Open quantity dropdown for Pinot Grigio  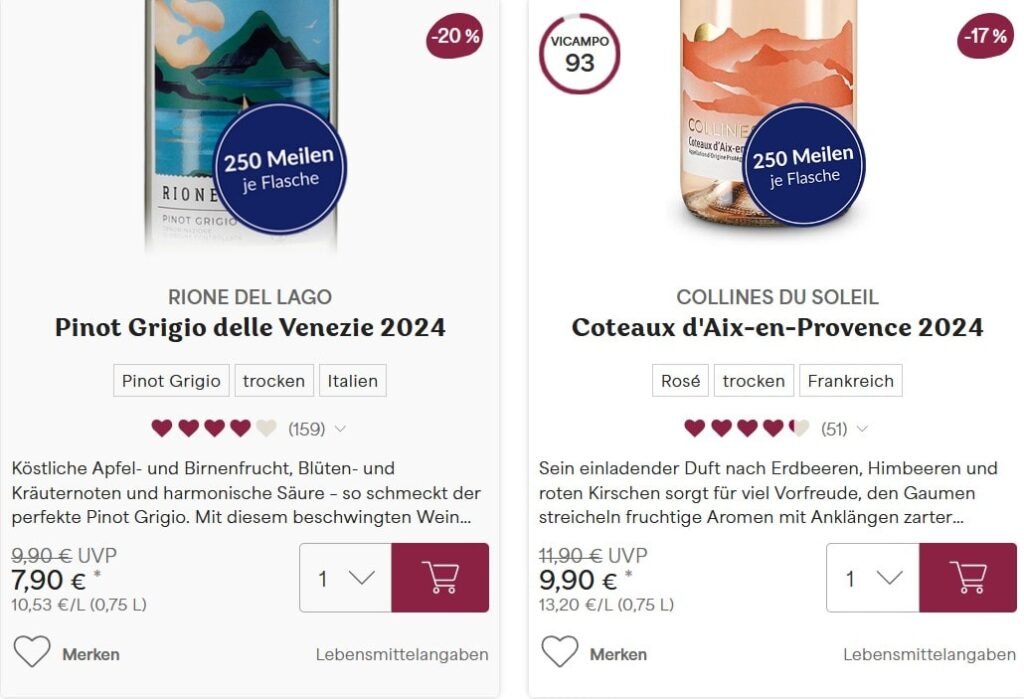[345, 577]
